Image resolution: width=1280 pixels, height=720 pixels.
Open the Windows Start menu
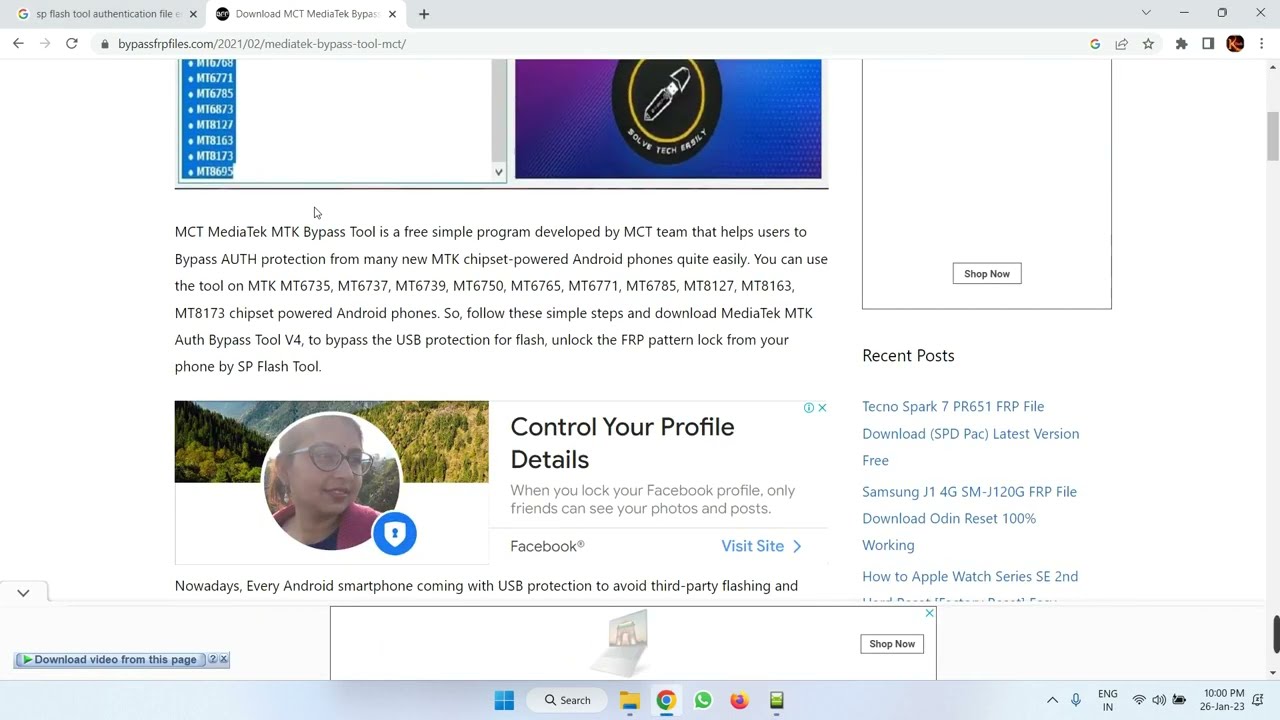504,700
